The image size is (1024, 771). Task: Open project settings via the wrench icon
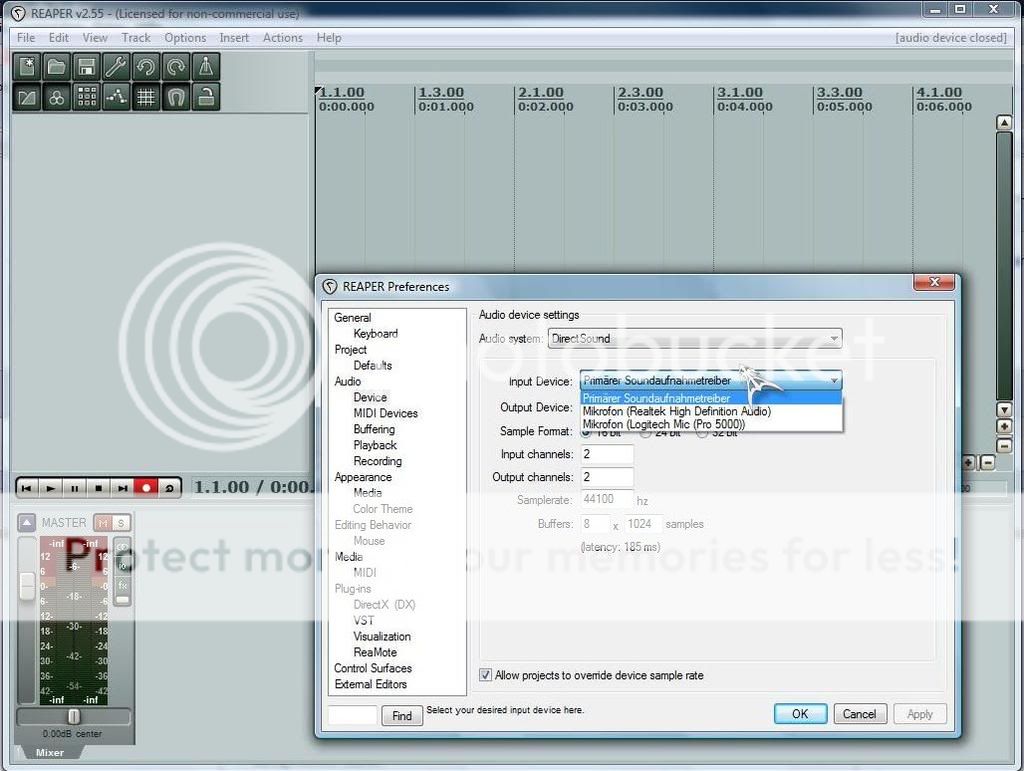coord(116,66)
